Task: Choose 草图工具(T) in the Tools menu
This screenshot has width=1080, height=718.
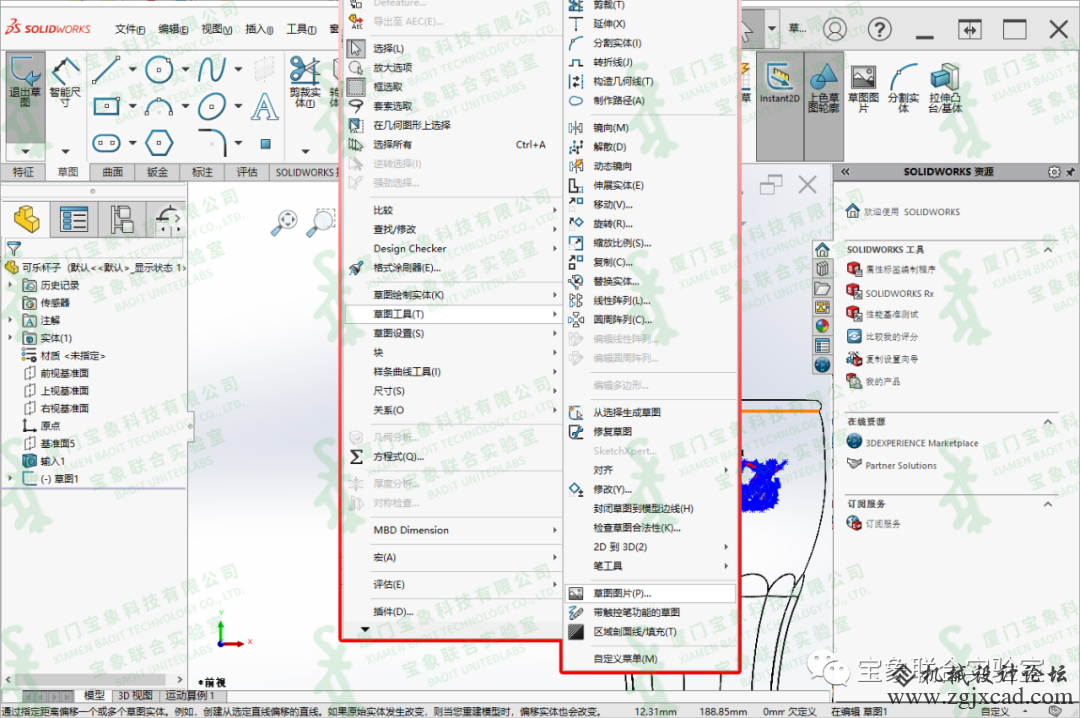Action: pos(453,314)
